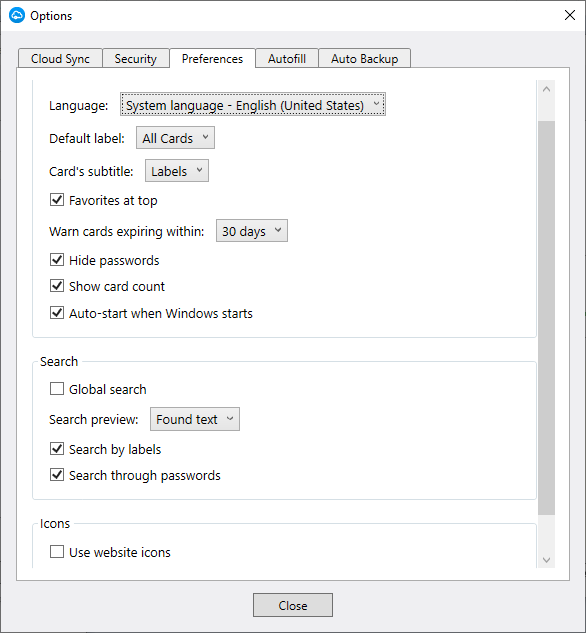The height and width of the screenshot is (633, 586).
Task: Disable Show card count
Action: (57, 286)
